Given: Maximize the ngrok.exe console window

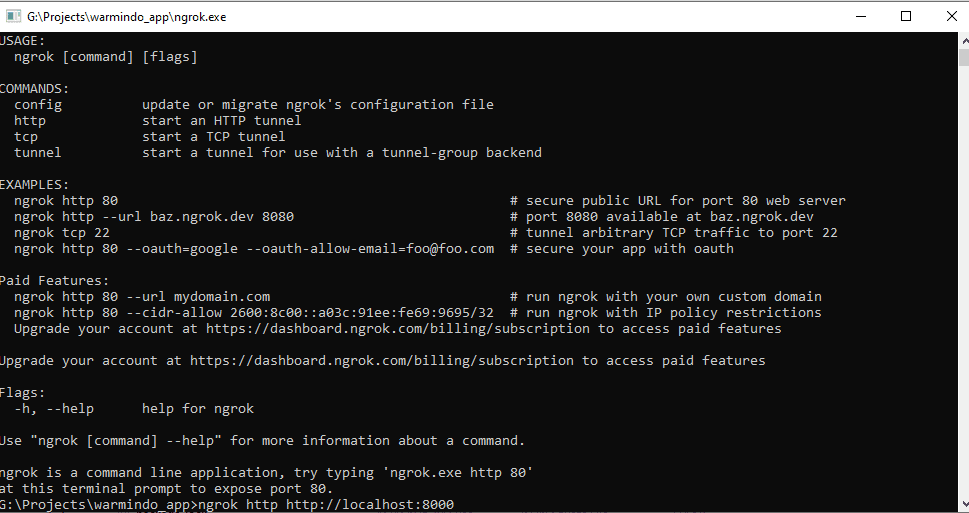Looking at the screenshot, I should (x=906, y=17).
